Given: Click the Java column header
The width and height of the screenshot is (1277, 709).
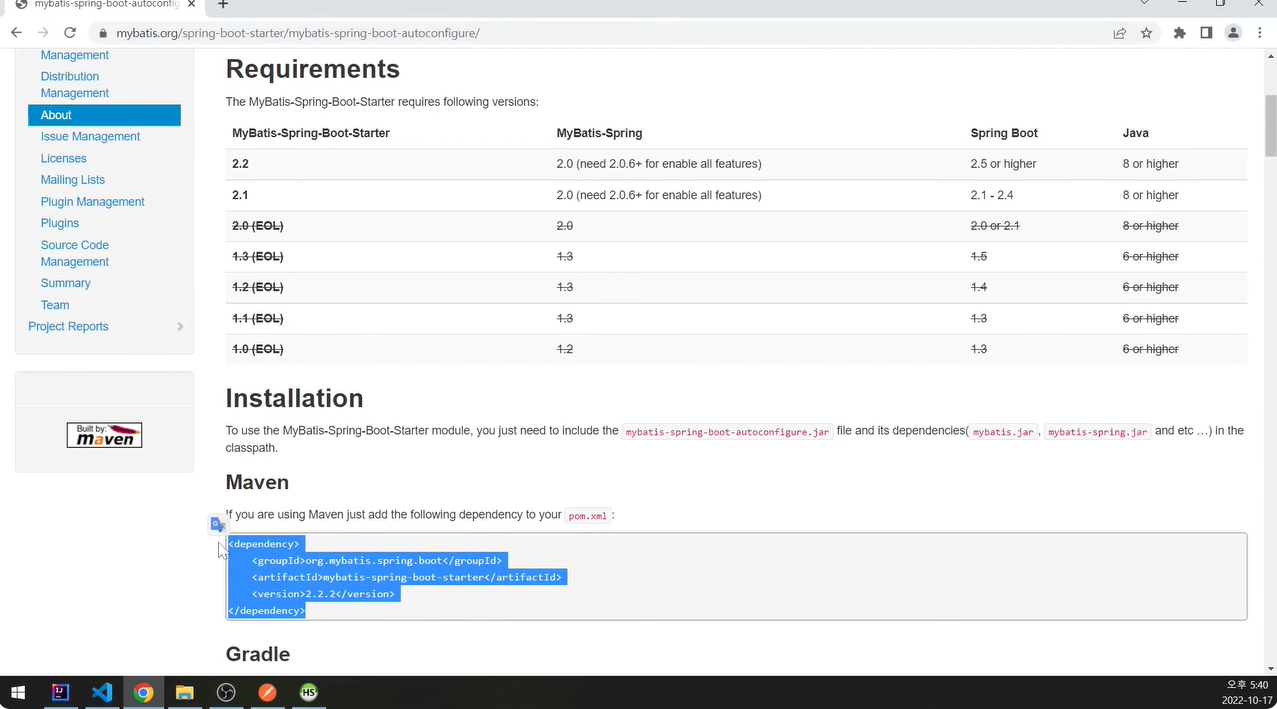Looking at the screenshot, I should tap(1135, 133).
